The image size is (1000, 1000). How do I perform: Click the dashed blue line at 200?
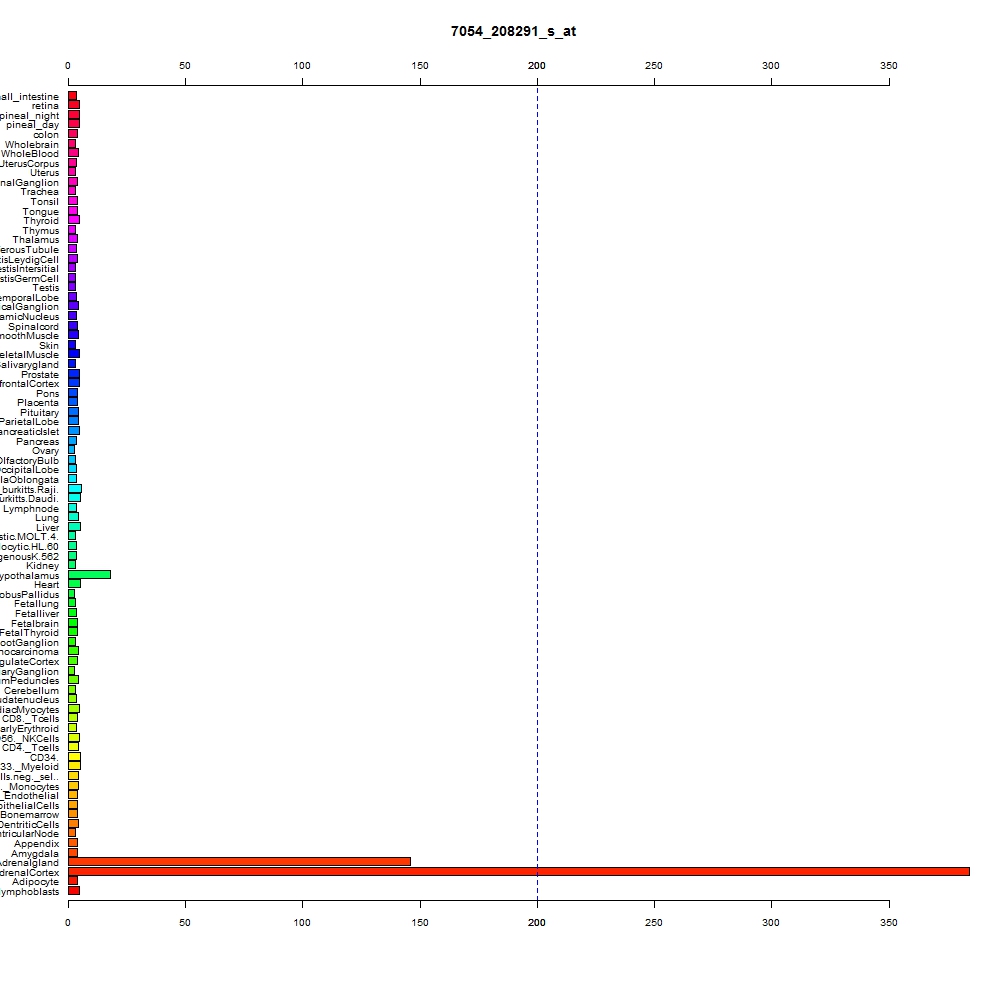(x=537, y=492)
